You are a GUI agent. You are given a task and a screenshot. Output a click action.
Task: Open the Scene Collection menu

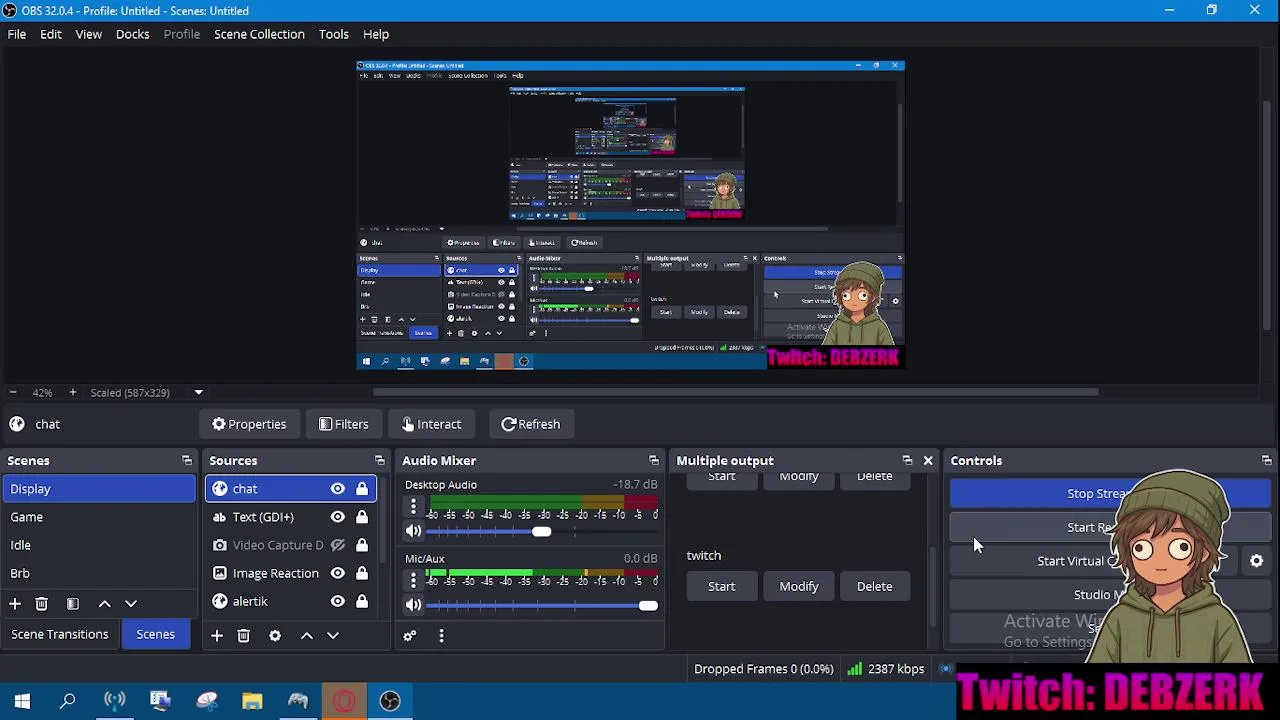click(x=259, y=34)
